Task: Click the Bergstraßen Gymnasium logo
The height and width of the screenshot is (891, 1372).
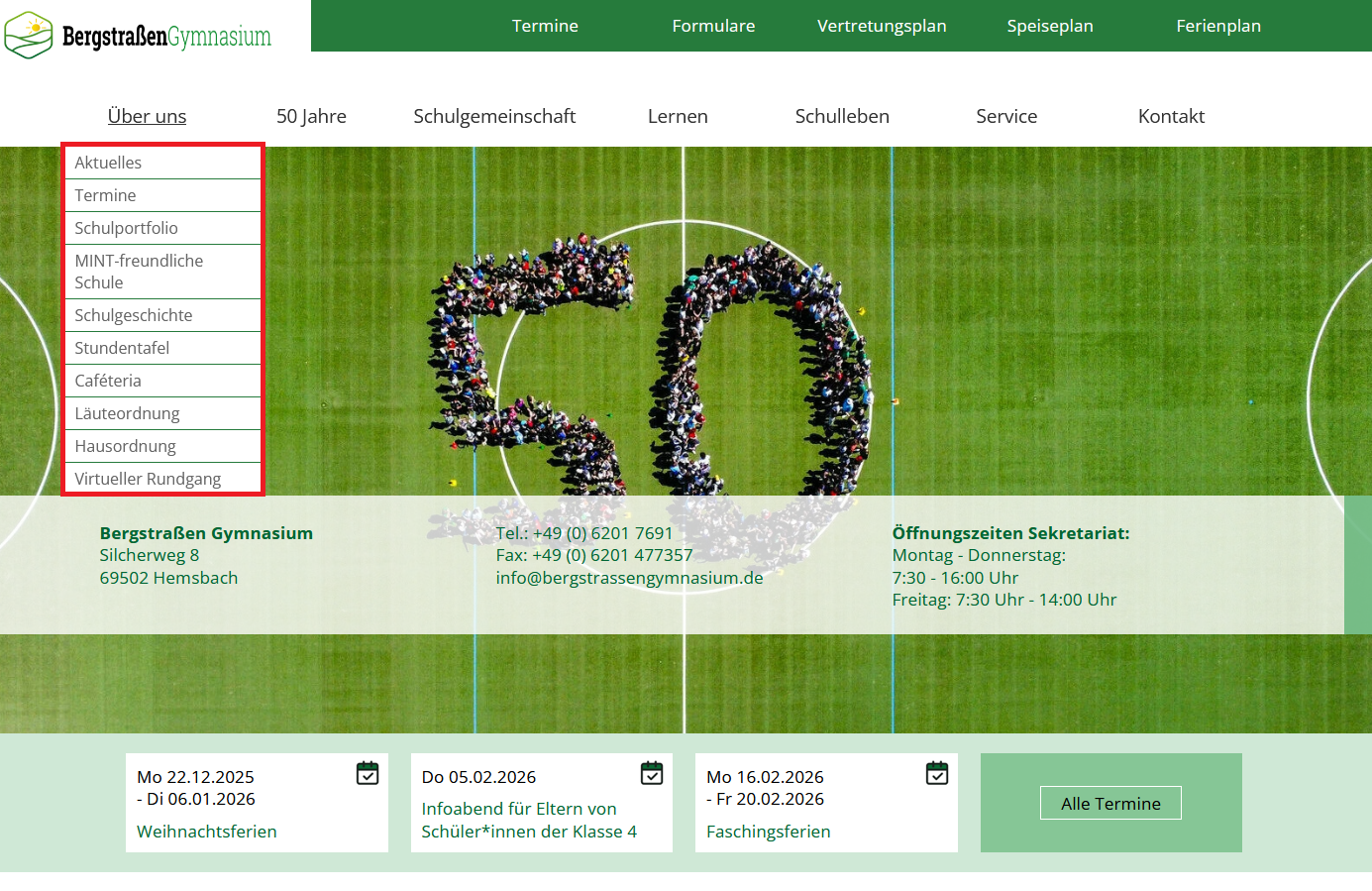Action: coord(138,36)
